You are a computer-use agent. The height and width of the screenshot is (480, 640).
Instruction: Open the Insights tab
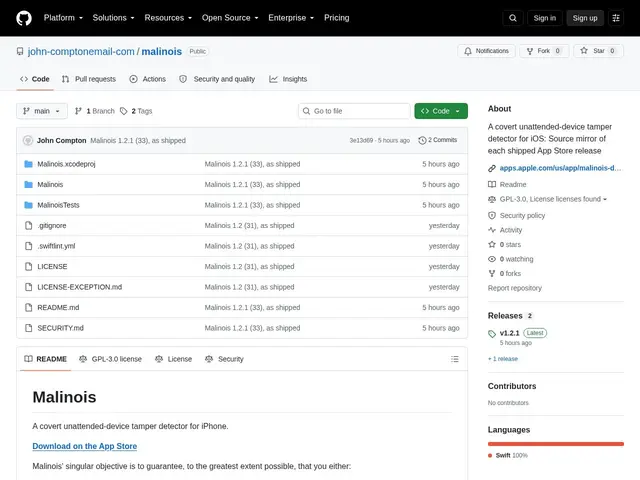tap(288, 79)
